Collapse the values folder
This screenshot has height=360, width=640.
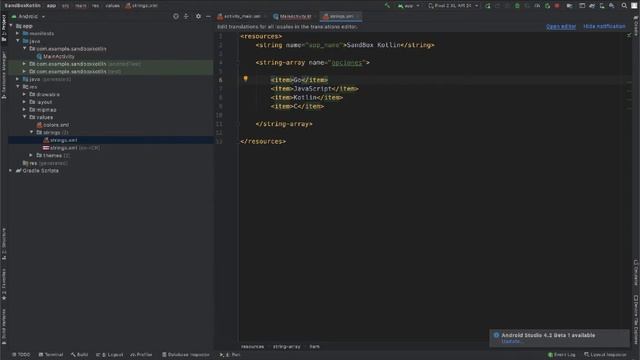(x=24, y=117)
